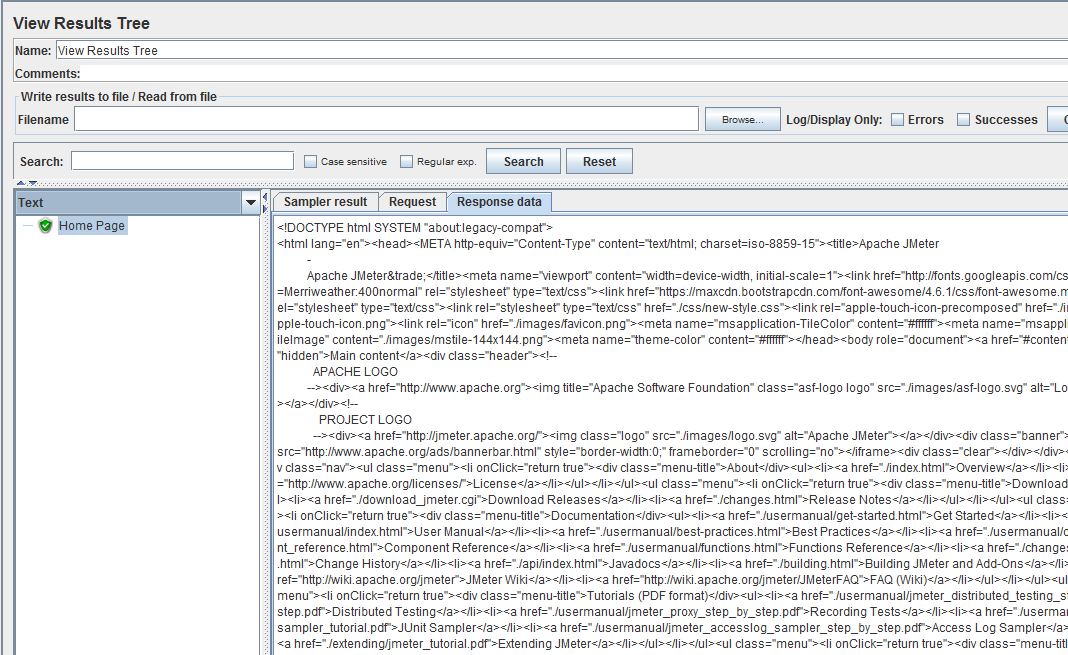Open the Browse dialog for results file
The image size is (1068, 655).
point(742,118)
